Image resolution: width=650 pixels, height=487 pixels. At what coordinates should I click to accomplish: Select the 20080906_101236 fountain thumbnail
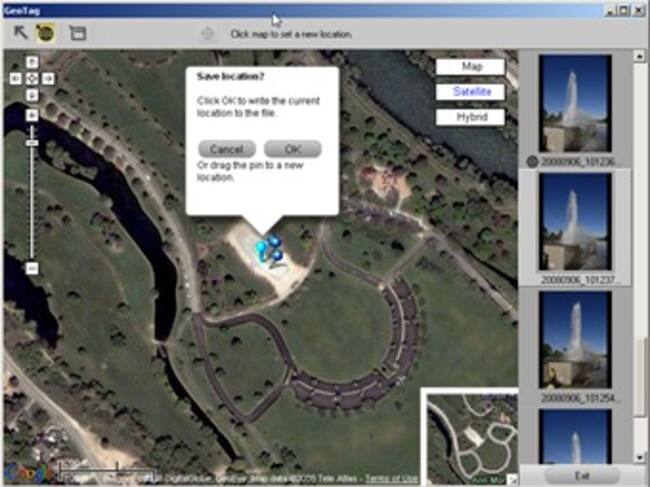[x=575, y=103]
